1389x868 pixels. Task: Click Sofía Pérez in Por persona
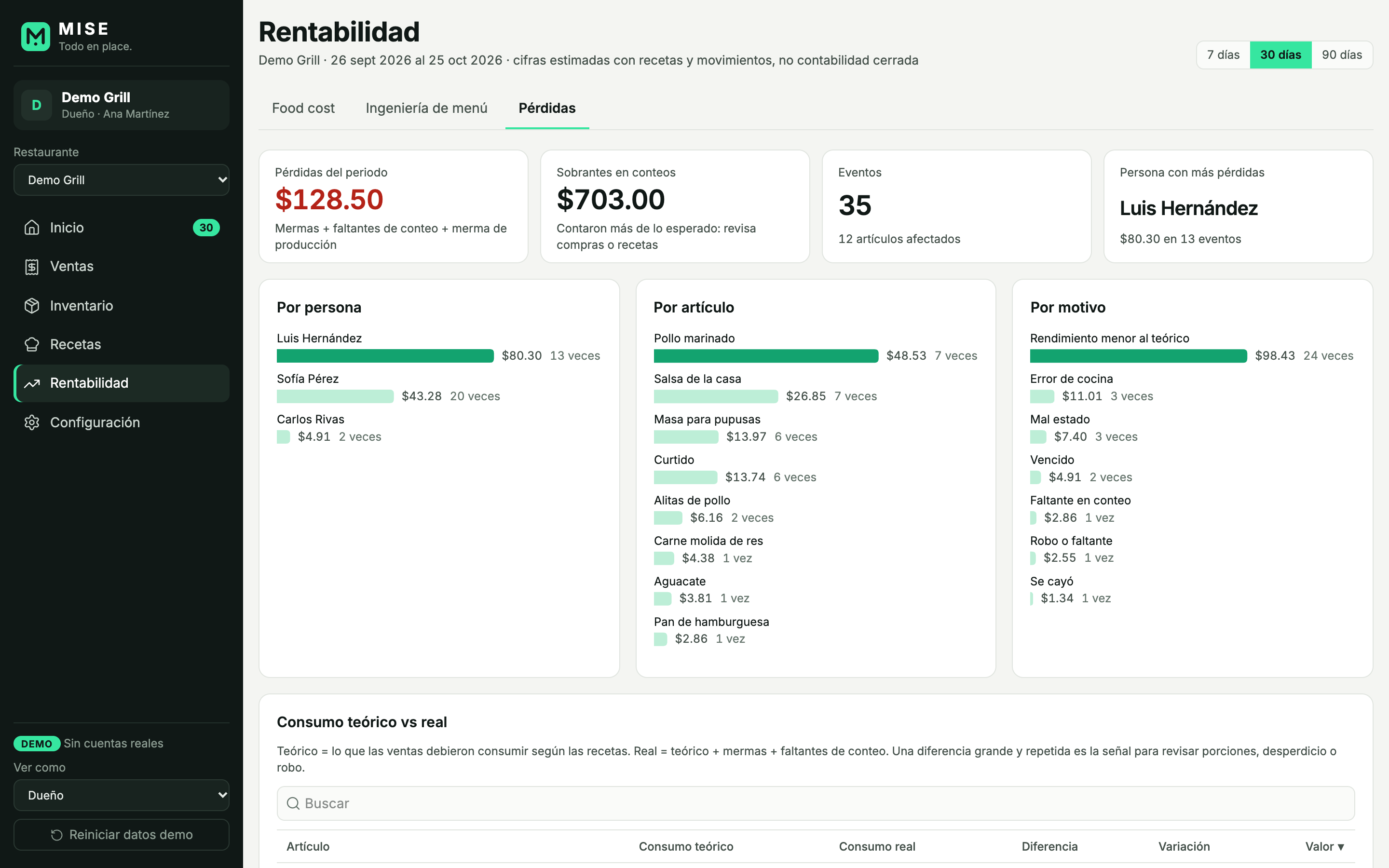[x=308, y=379]
